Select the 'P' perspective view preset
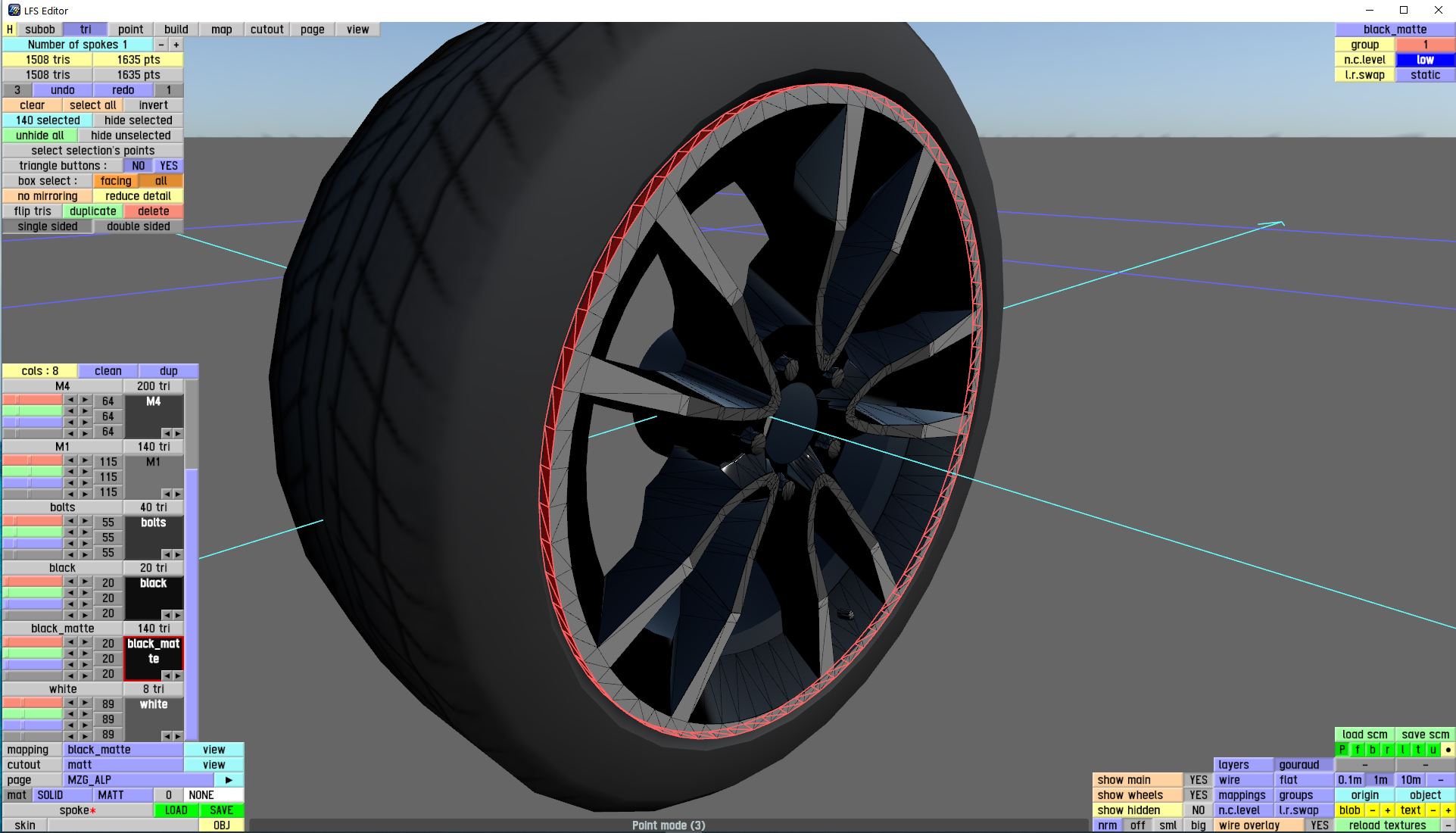1456x833 pixels. point(1342,750)
